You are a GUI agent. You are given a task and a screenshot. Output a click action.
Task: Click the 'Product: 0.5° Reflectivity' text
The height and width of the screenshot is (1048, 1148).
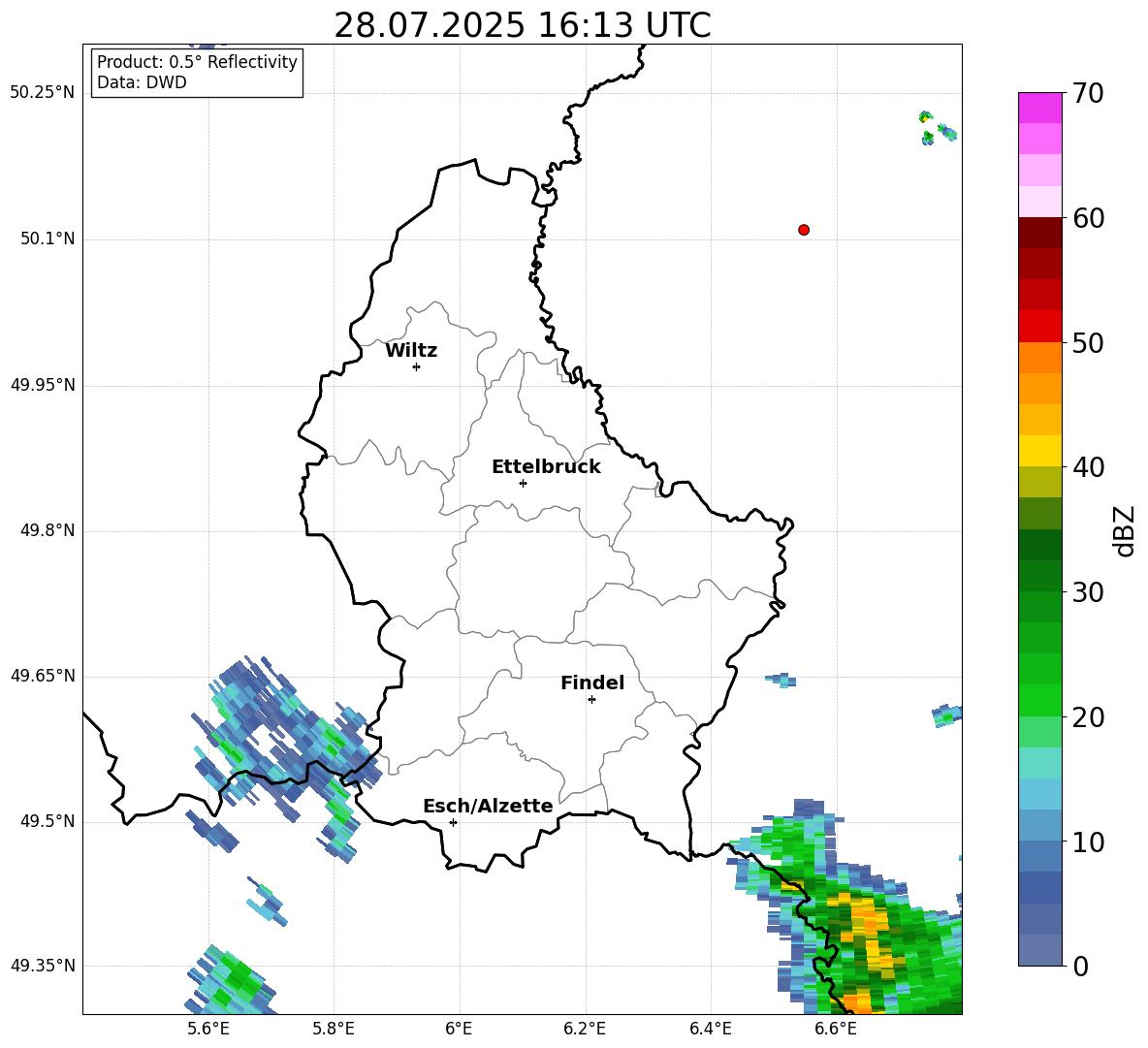point(197,62)
